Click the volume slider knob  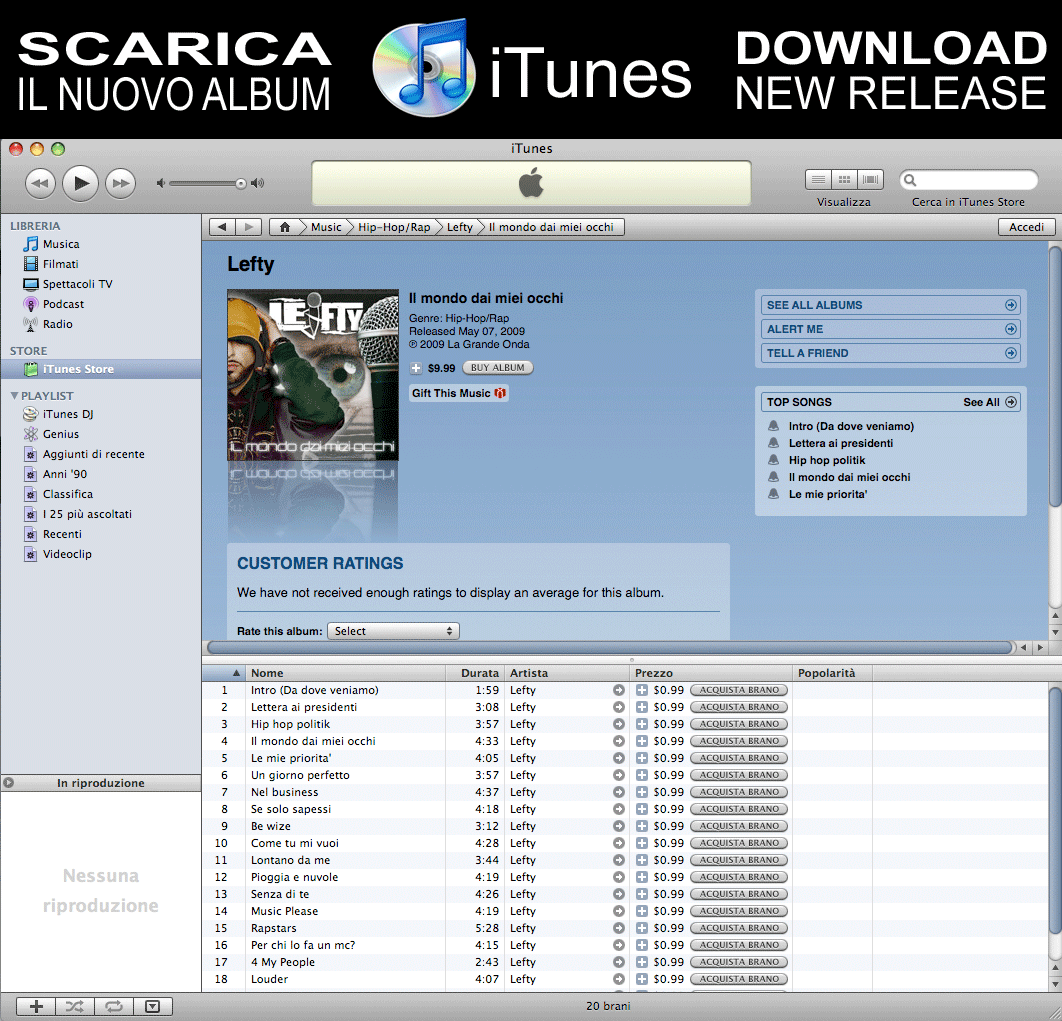pyautogui.click(x=240, y=184)
